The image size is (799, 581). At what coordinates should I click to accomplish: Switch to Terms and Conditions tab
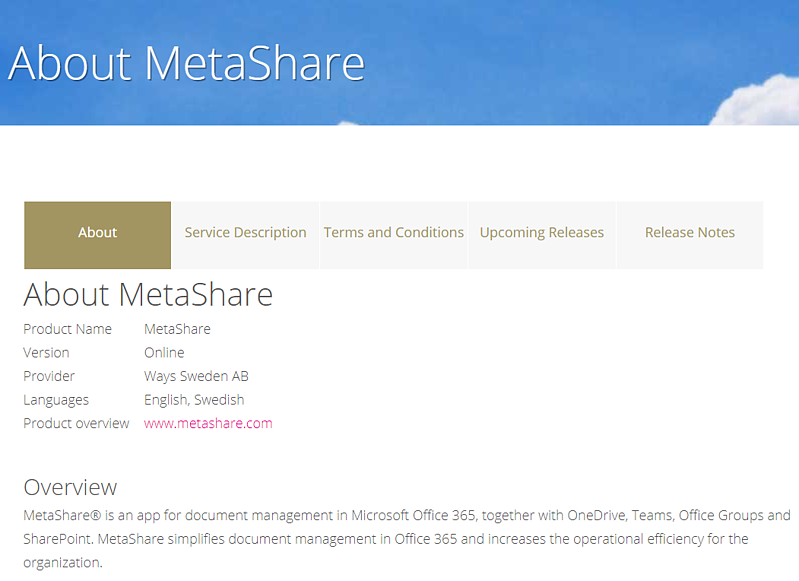[393, 235]
